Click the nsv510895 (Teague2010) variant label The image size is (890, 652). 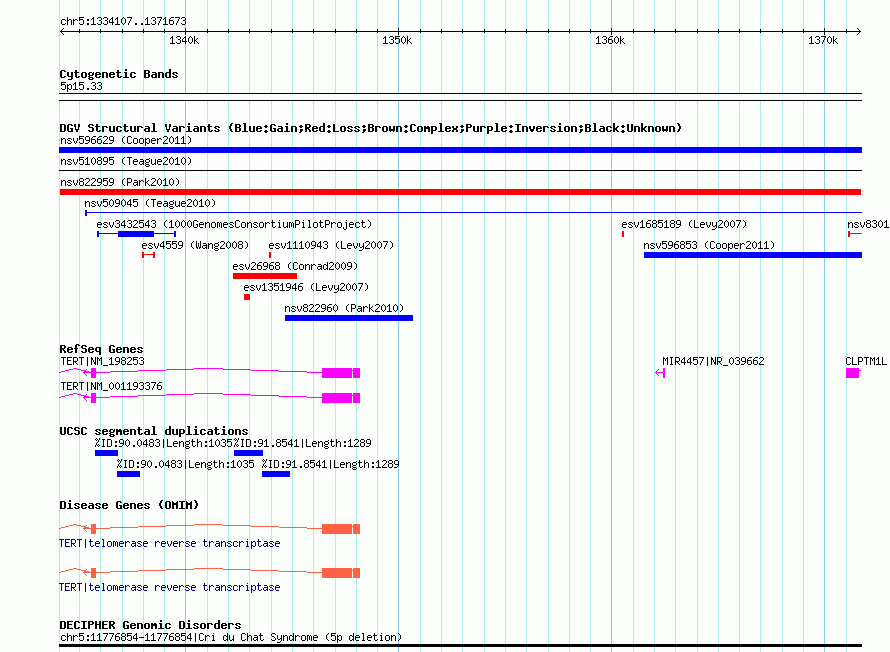[x=126, y=161]
